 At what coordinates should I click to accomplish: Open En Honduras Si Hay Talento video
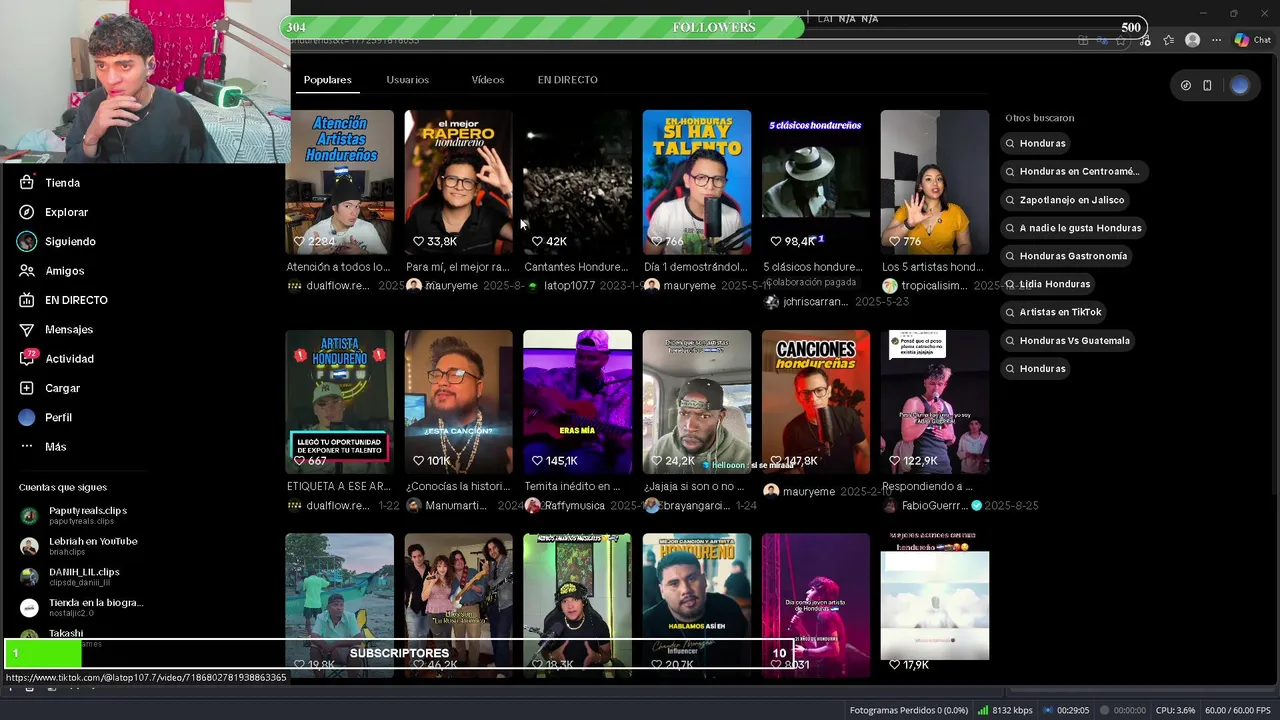point(696,182)
